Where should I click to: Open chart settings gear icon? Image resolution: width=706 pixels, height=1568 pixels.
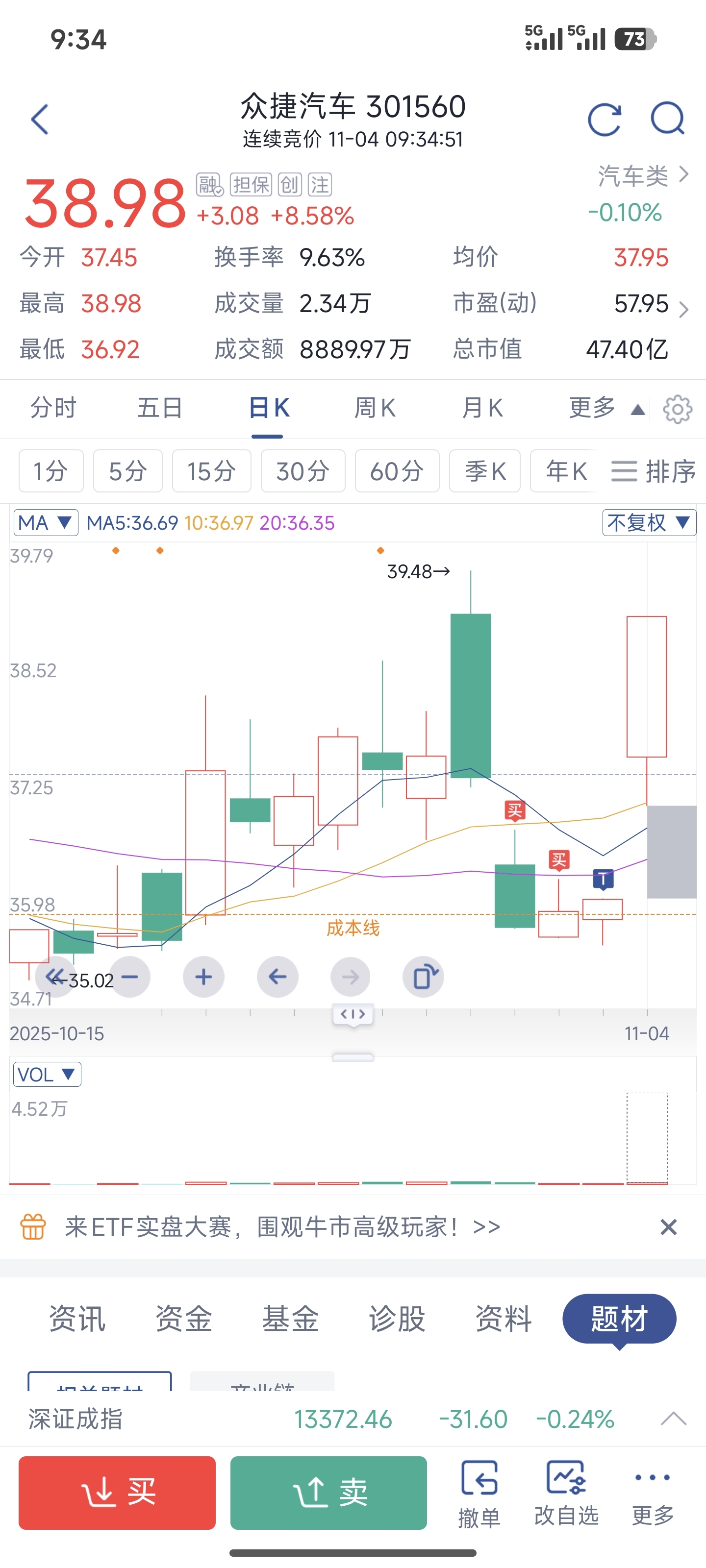coord(678,409)
